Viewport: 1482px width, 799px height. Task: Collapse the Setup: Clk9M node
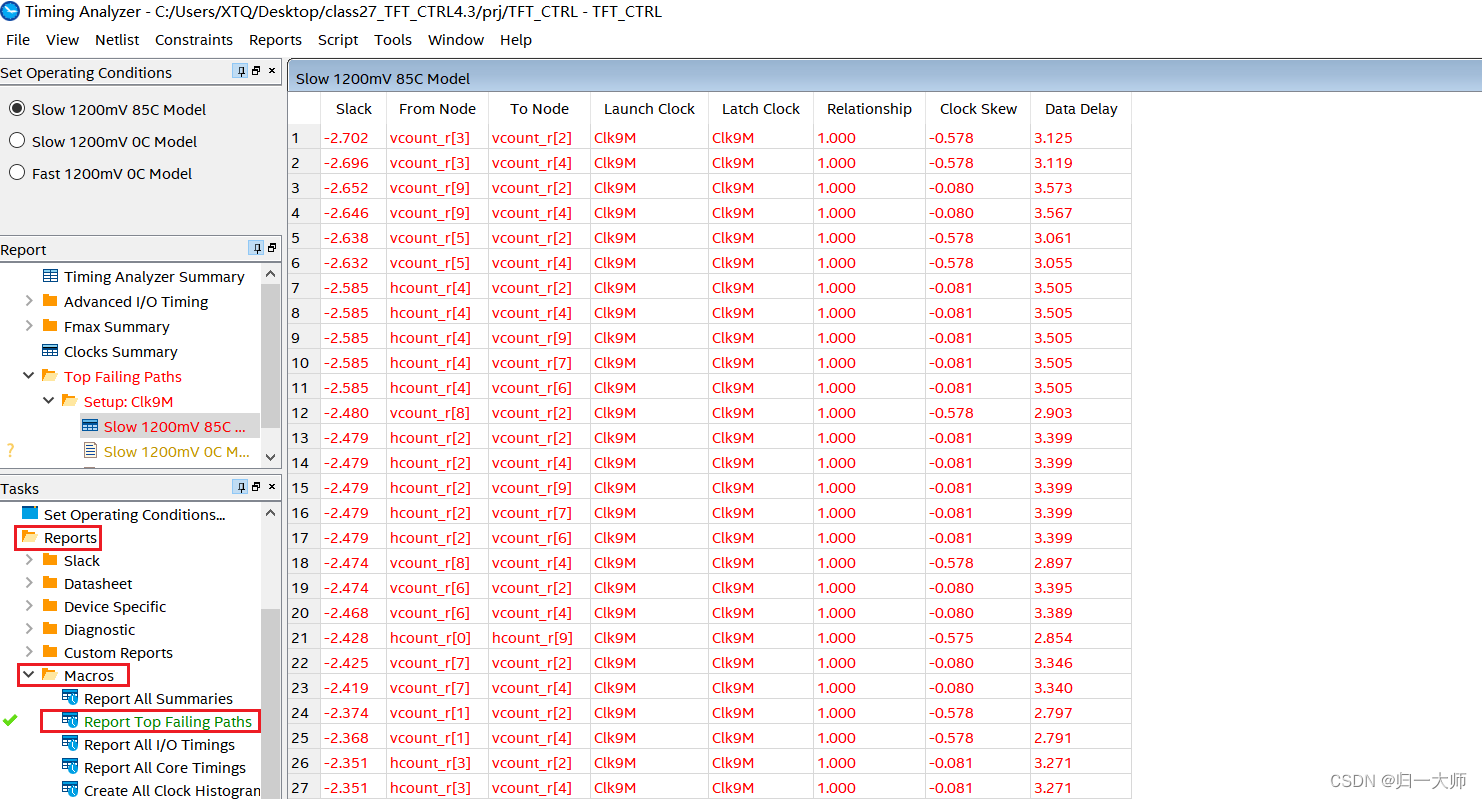pos(48,401)
